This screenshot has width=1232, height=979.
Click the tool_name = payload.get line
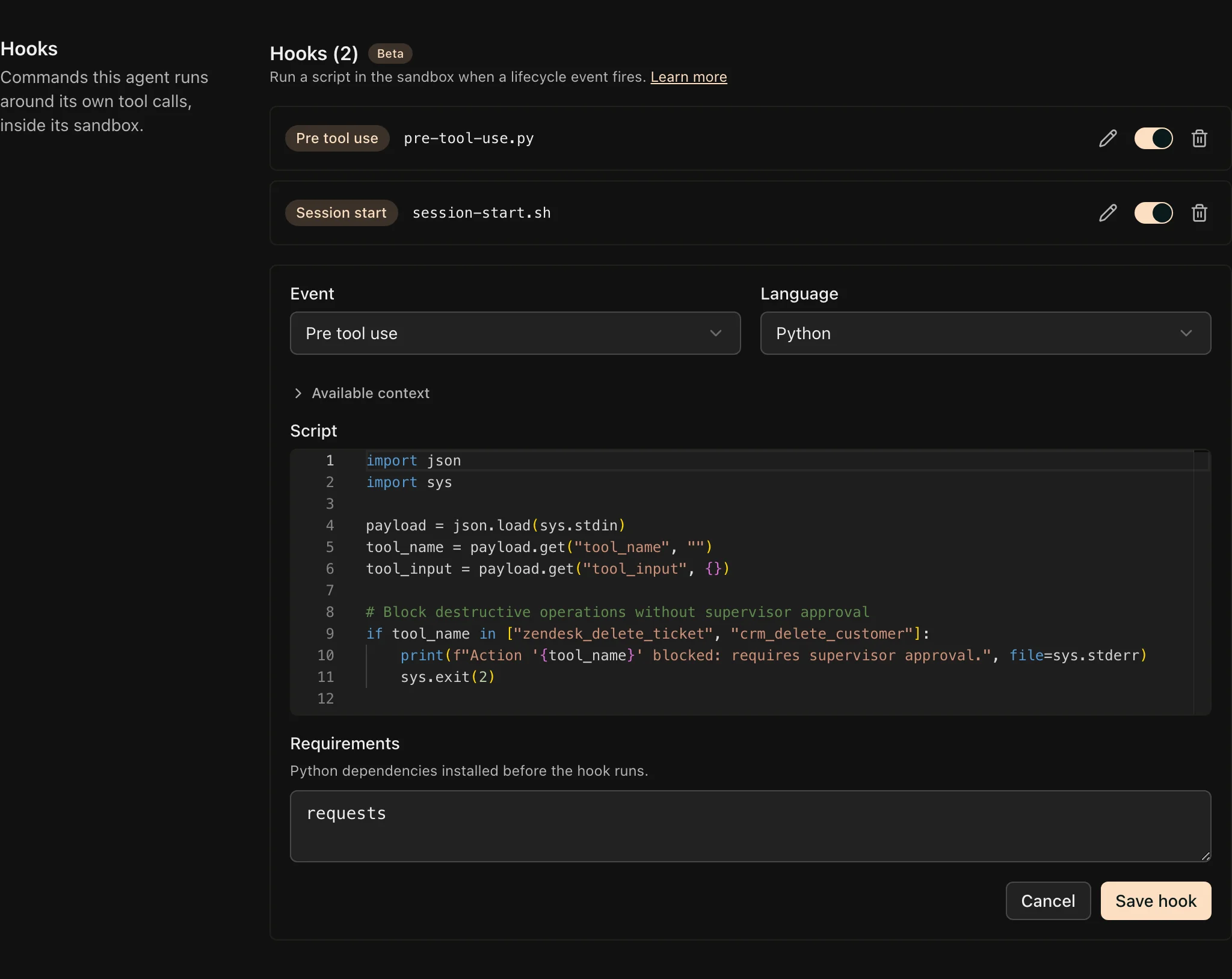(539, 547)
